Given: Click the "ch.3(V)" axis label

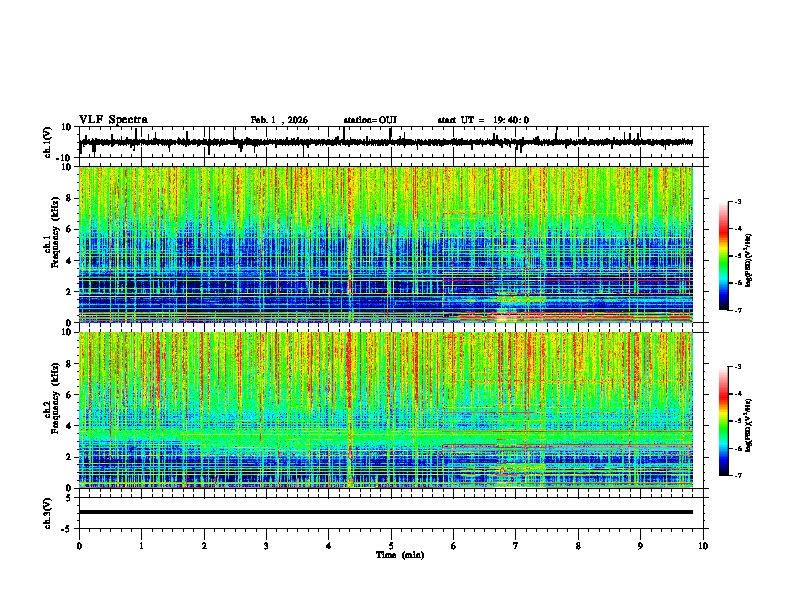Looking at the screenshot, I should tap(48, 513).
